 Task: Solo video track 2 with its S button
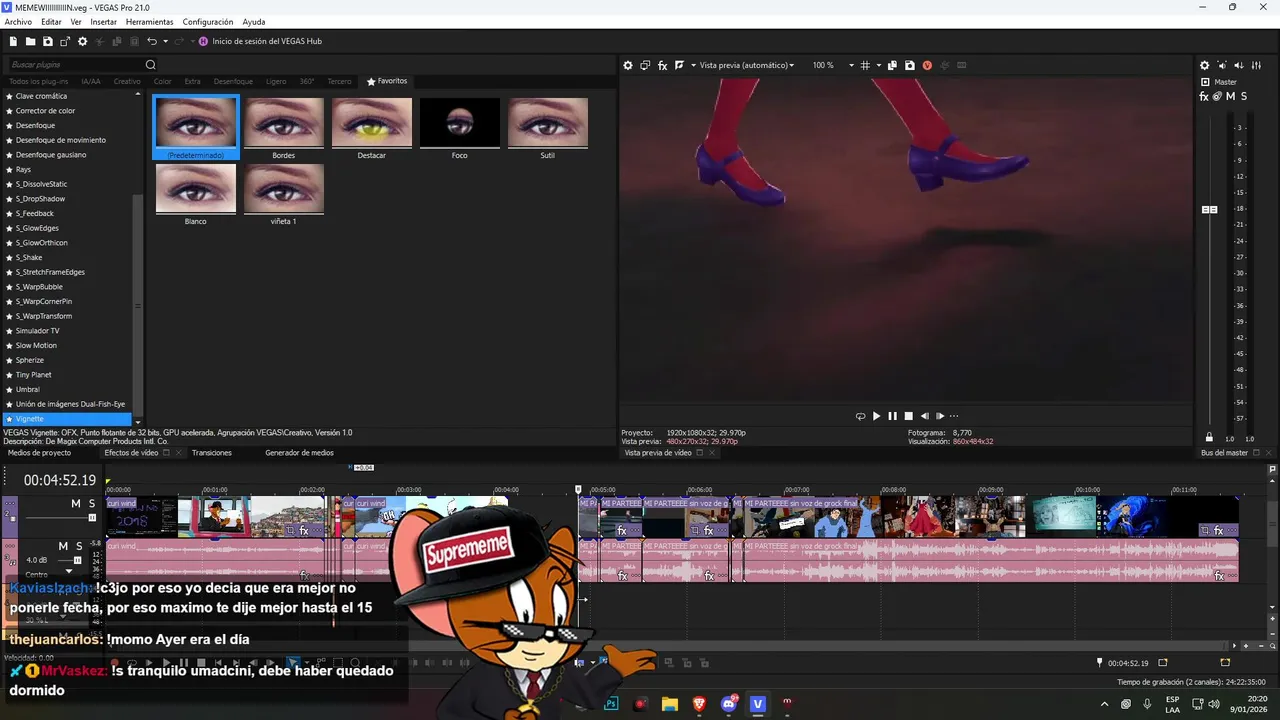click(92, 503)
